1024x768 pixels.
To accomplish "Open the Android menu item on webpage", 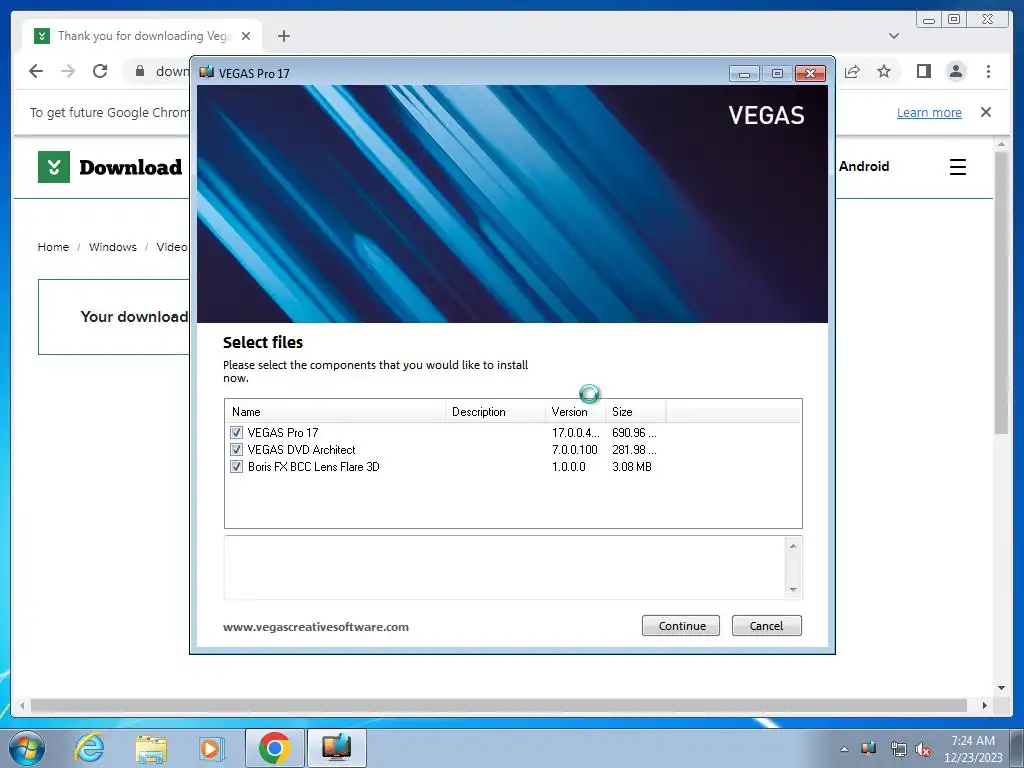I will click(x=864, y=167).
